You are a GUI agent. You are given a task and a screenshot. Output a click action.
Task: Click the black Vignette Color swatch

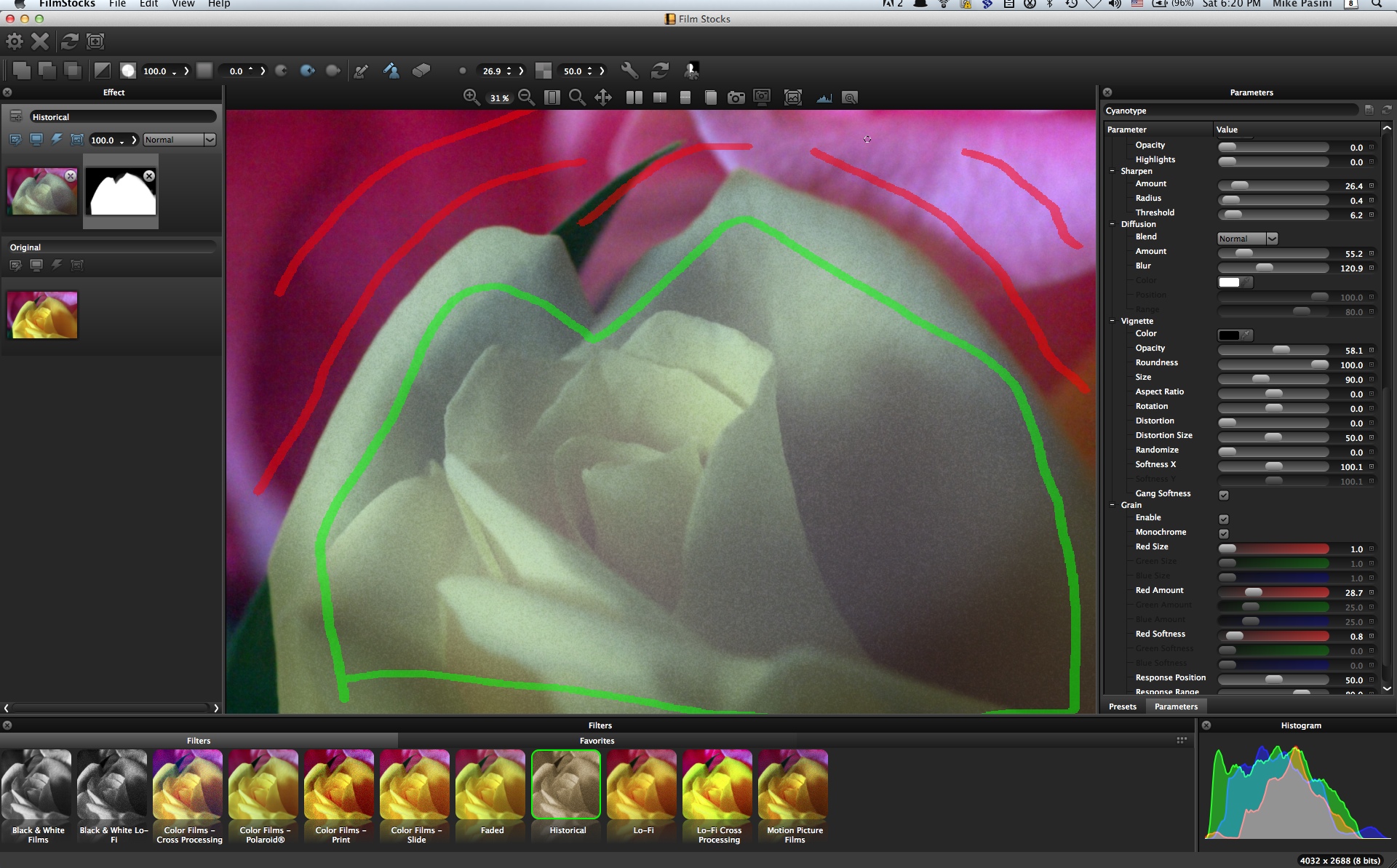pos(1229,335)
